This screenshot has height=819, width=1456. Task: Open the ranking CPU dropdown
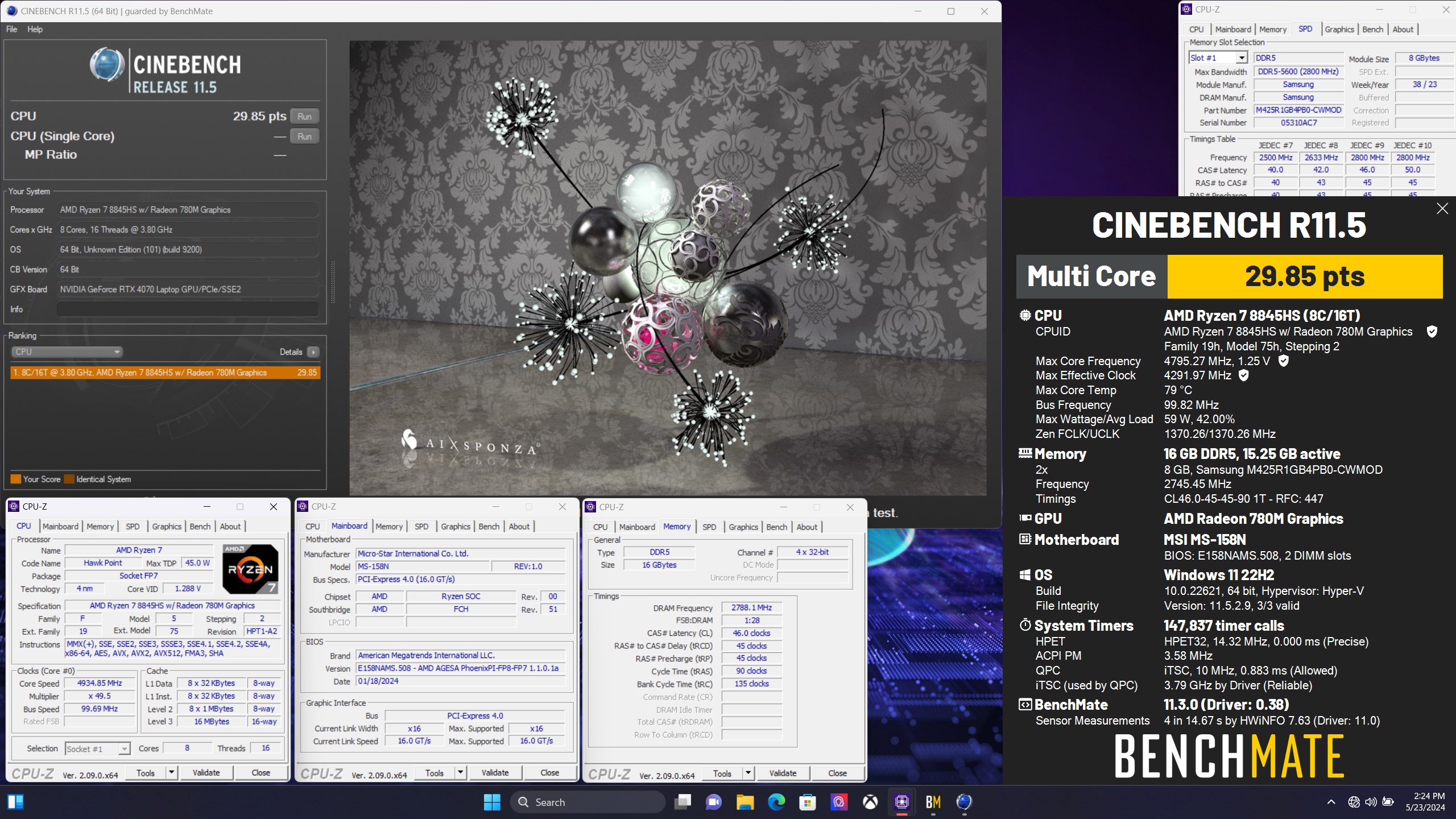pos(67,352)
